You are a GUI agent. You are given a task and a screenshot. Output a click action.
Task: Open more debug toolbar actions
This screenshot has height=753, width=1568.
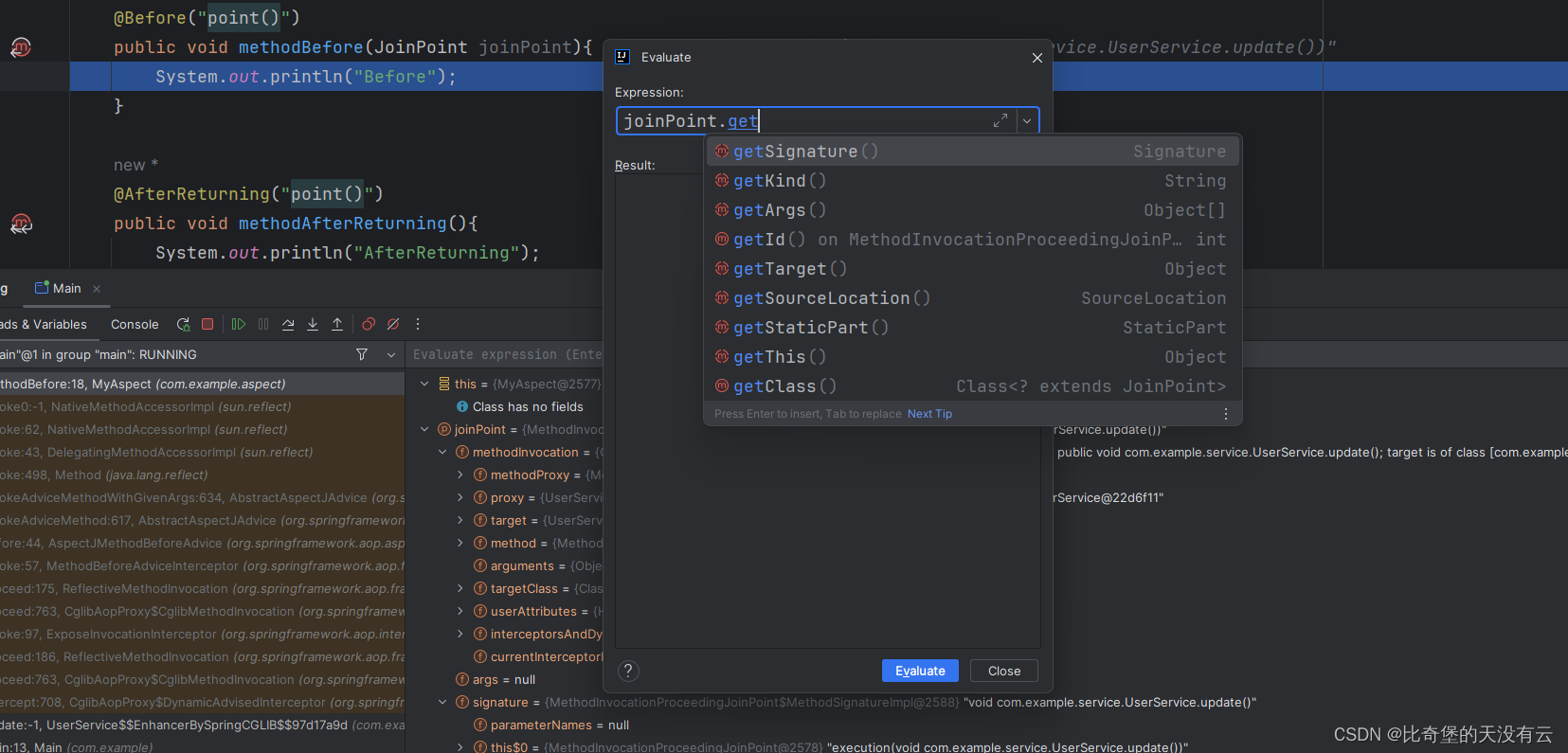(x=418, y=324)
